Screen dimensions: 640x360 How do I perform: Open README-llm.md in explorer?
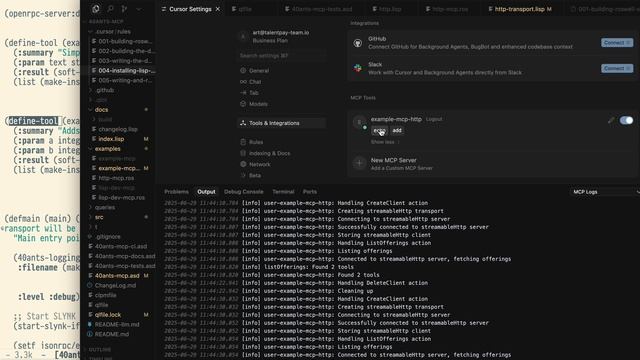(118, 324)
